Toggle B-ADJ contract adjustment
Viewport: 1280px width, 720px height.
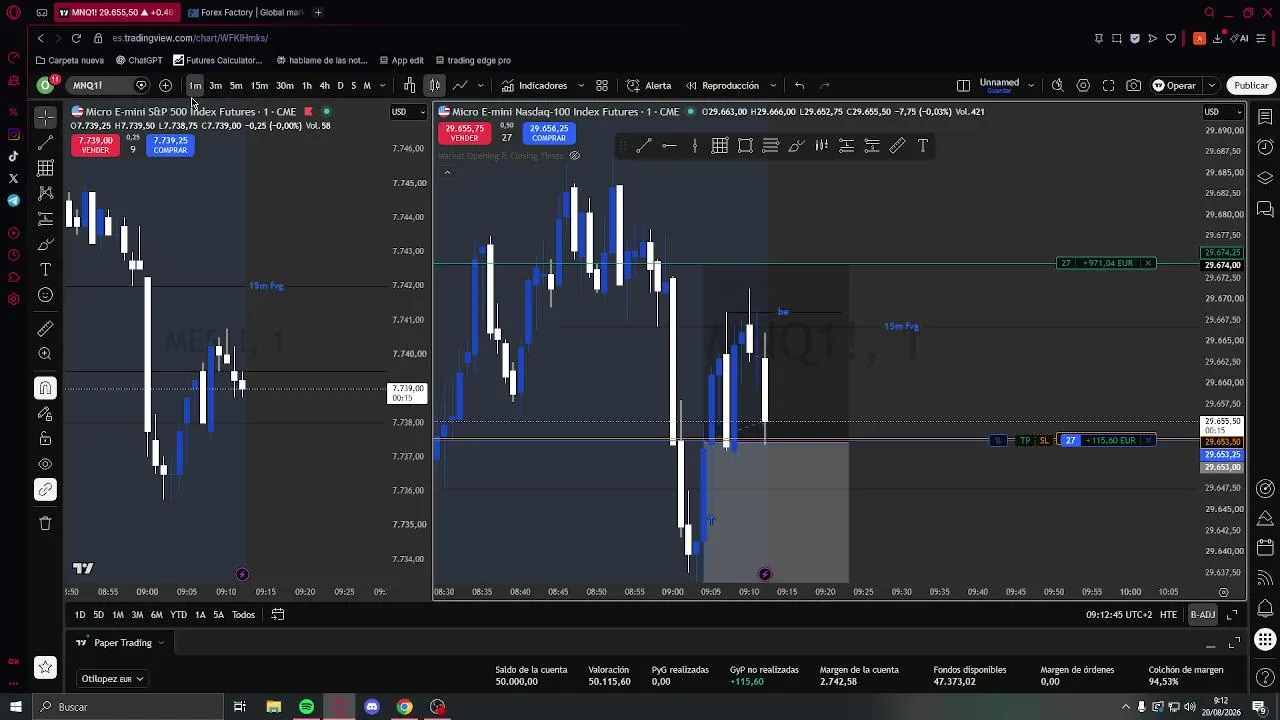(x=1202, y=615)
